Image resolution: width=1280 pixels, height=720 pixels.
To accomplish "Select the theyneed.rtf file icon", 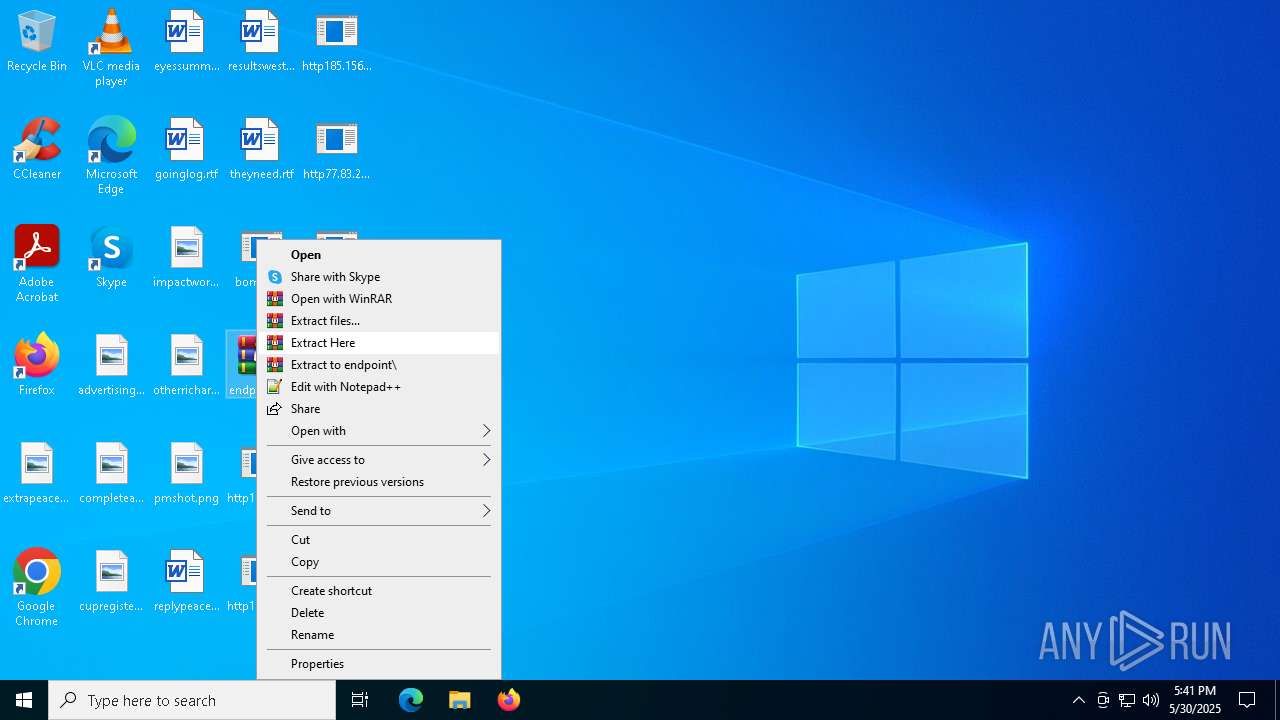I will (261, 150).
